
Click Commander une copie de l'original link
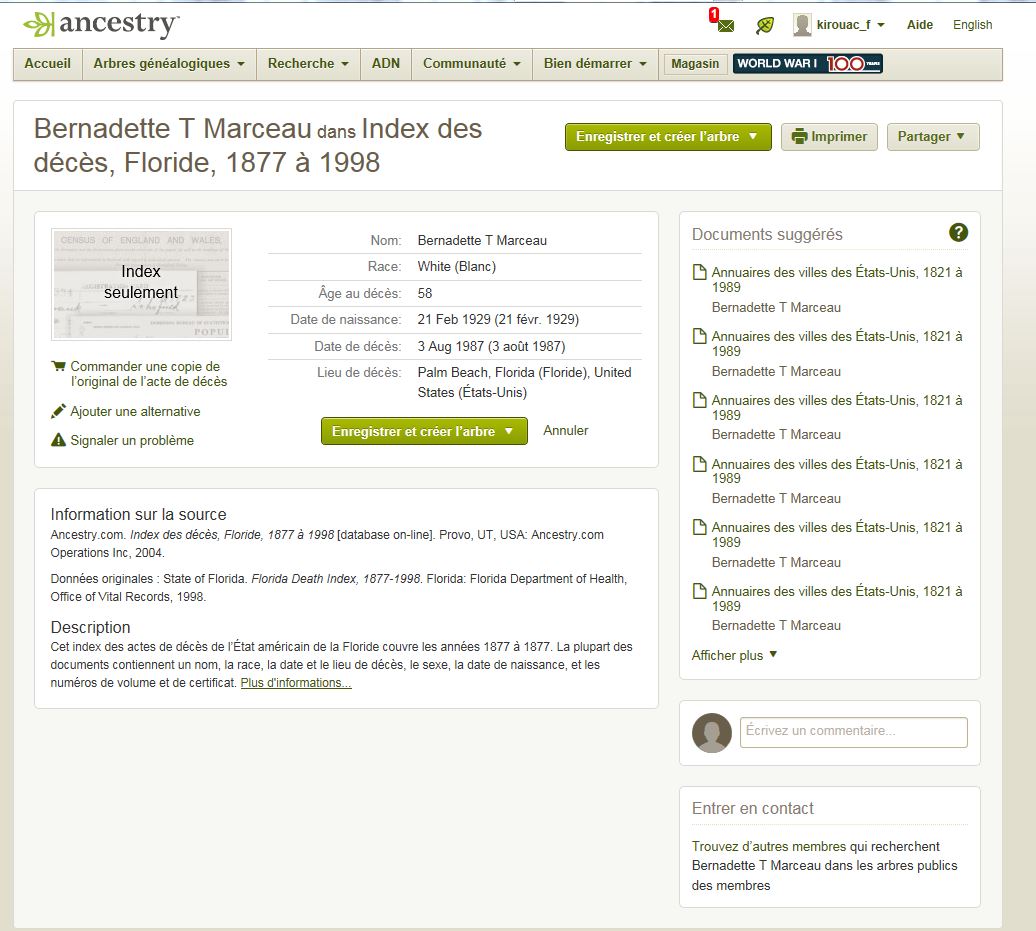[149, 374]
